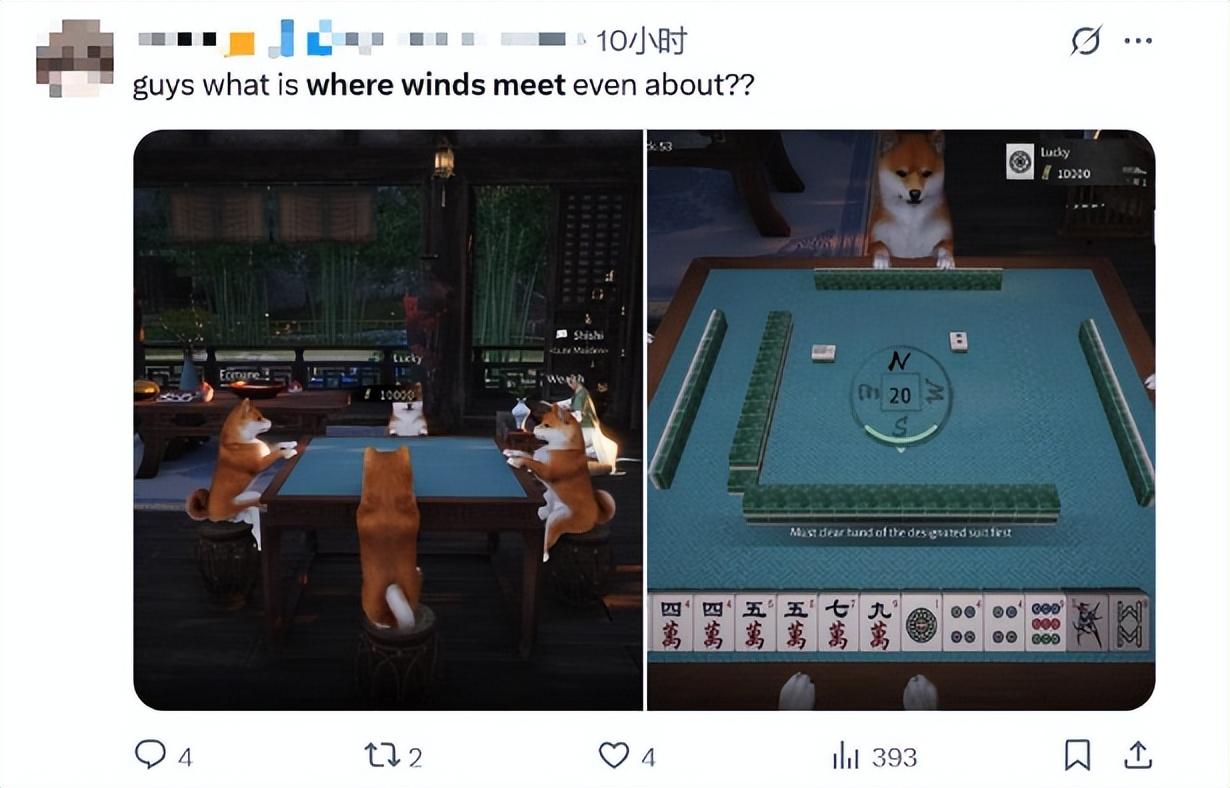View post analytics bar chart icon
This screenshot has width=1230, height=788.
(846, 756)
